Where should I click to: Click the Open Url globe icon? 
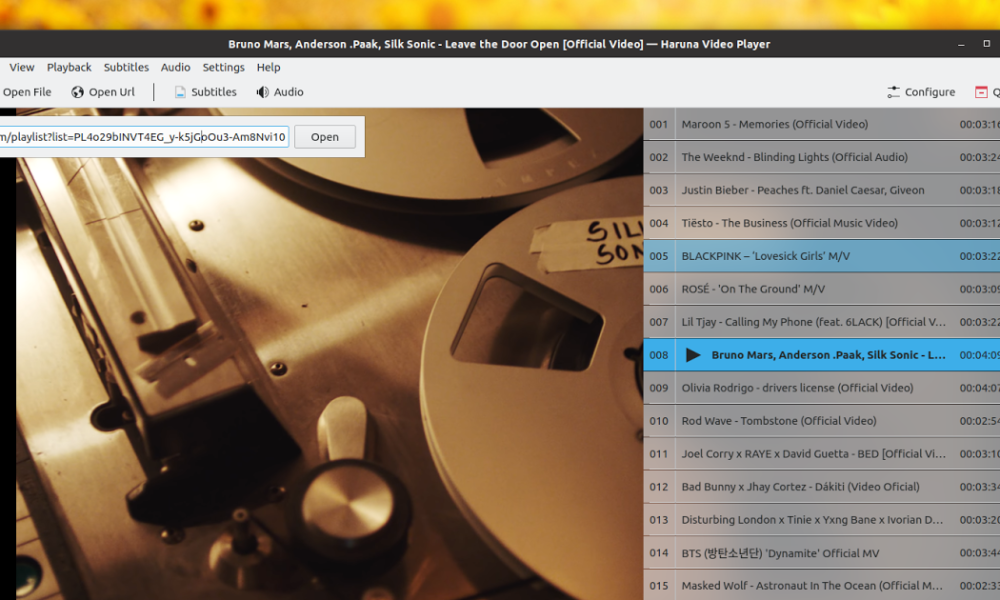tap(77, 92)
